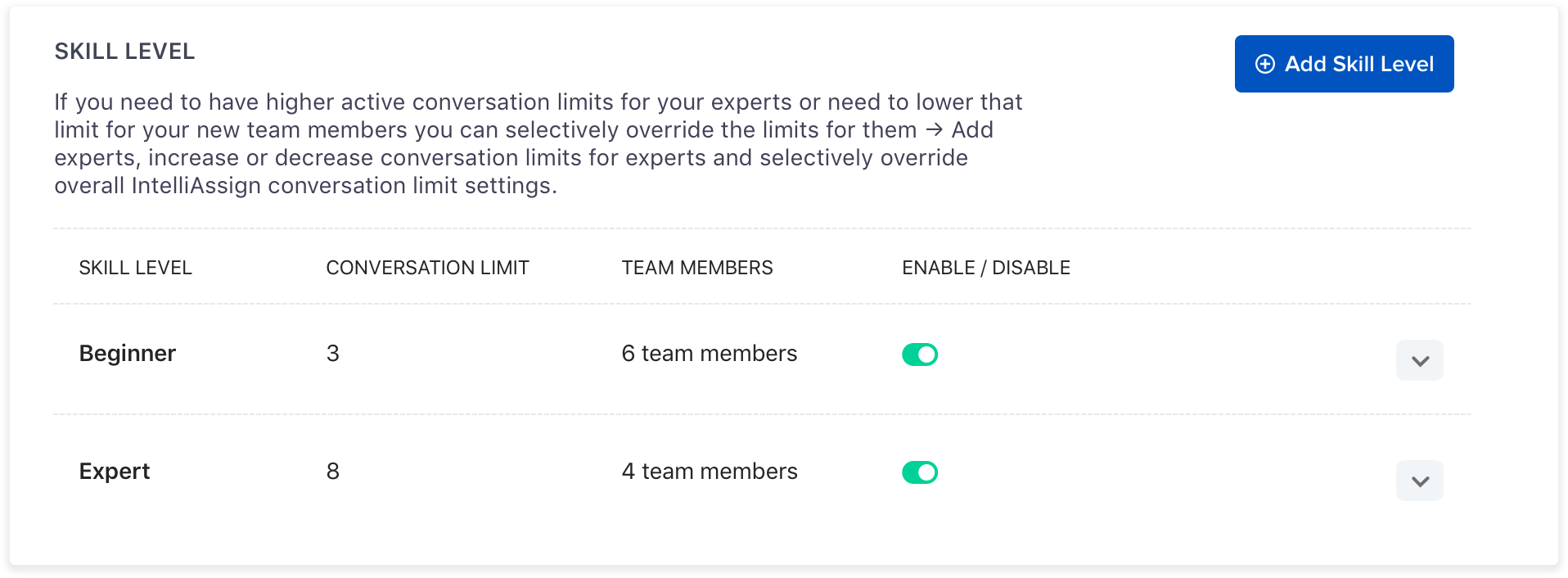
Task: Turn off the Expert skill level toggle
Action: pyautogui.click(x=920, y=472)
